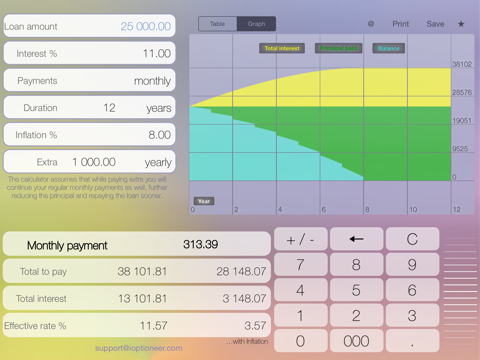Tap the decimal point key
The width and height of the screenshot is (480, 360).
pos(412,341)
